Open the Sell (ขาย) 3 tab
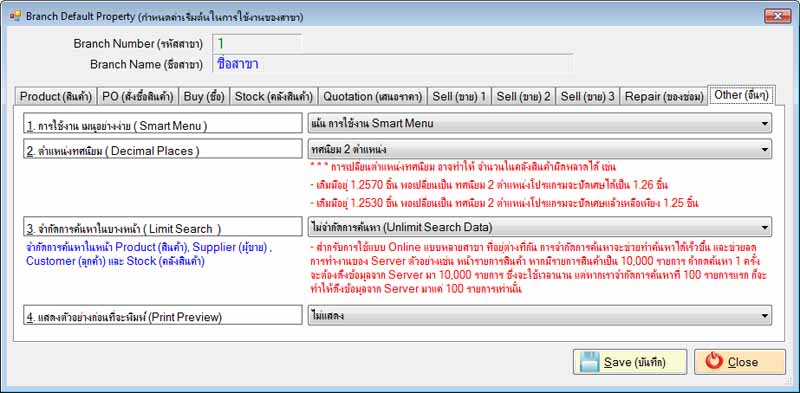The width and height of the screenshot is (800, 393). [588, 96]
